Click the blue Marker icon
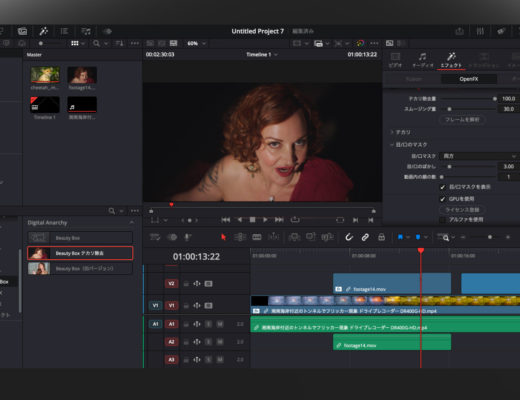This screenshot has width=520, height=400. point(418,237)
